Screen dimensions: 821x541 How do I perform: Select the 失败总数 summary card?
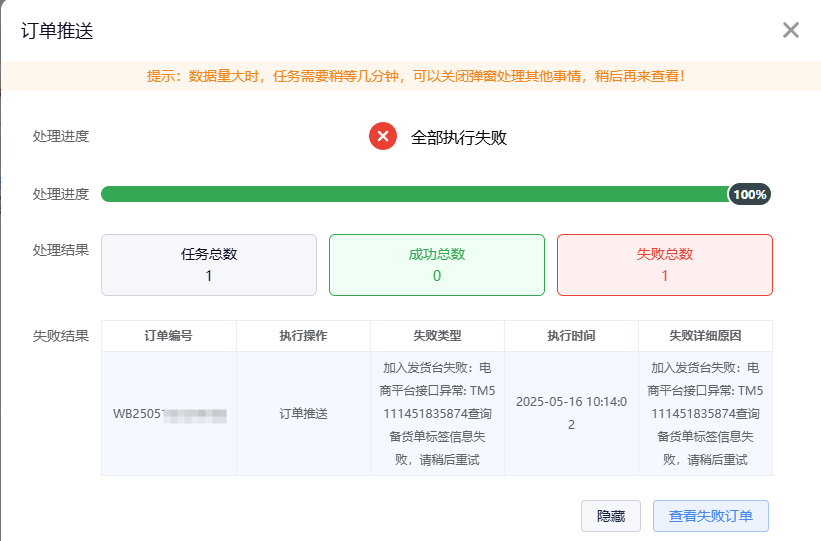click(x=665, y=265)
